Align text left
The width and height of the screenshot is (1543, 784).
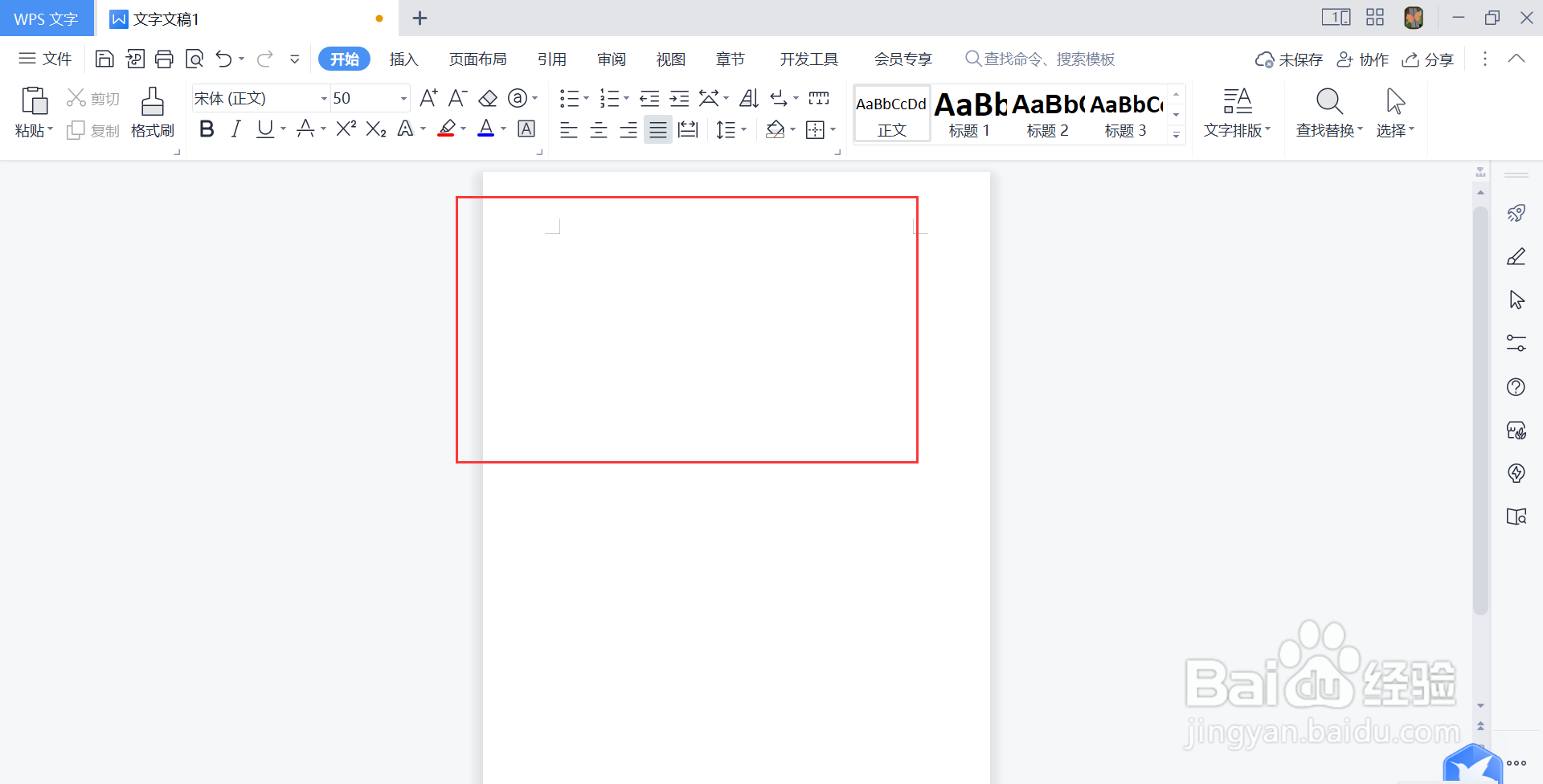[x=569, y=129]
